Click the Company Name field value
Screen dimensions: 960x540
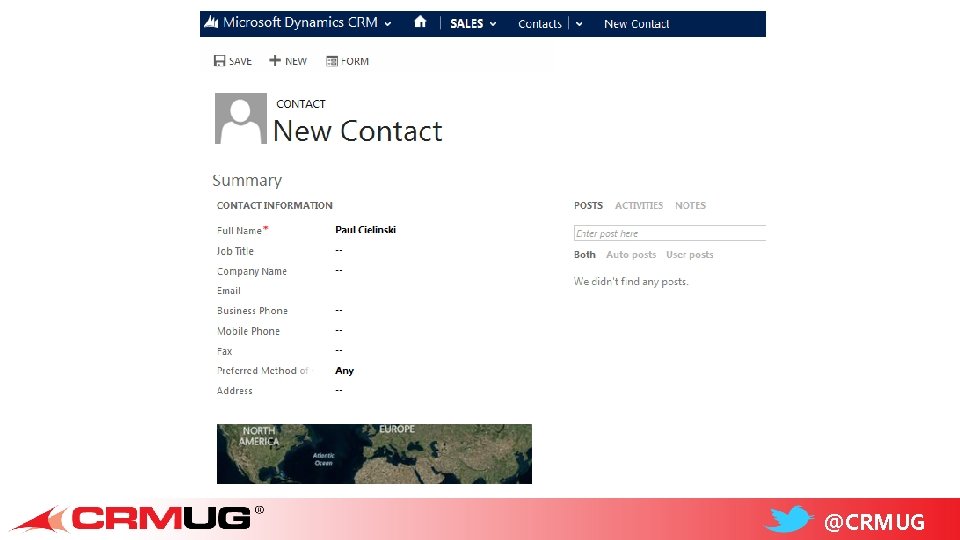(339, 271)
